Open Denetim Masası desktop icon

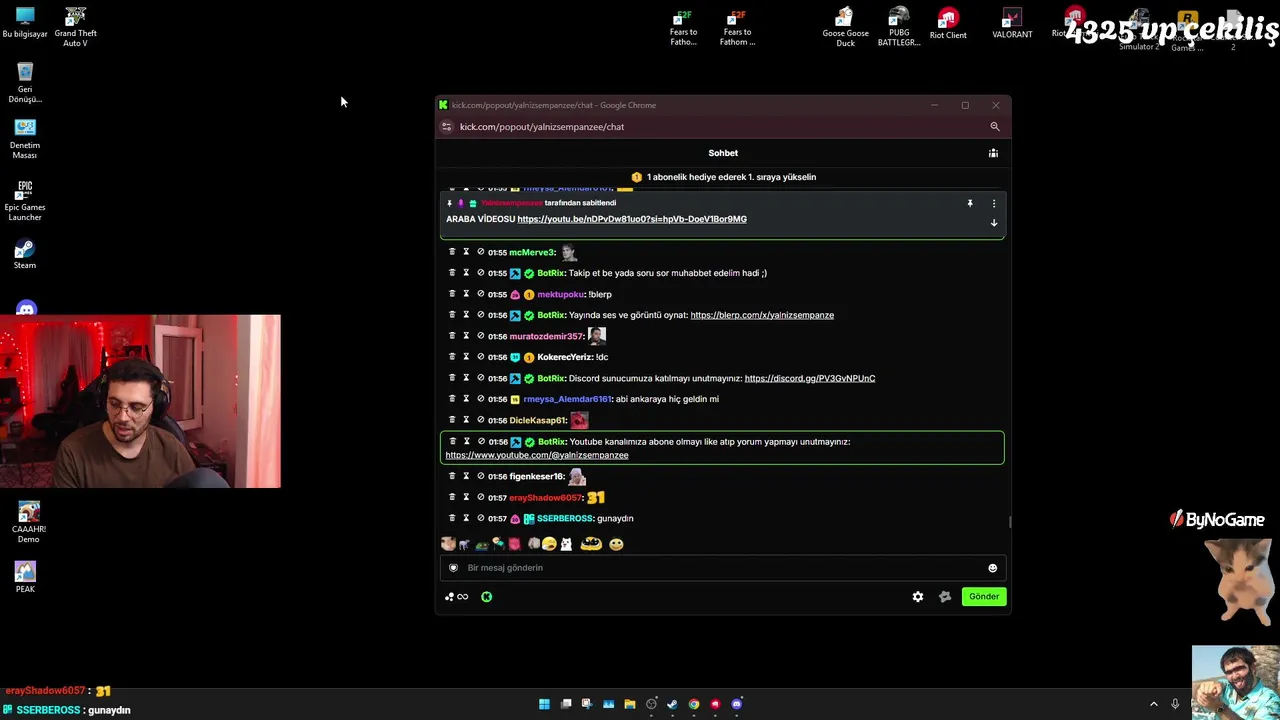click(x=25, y=139)
